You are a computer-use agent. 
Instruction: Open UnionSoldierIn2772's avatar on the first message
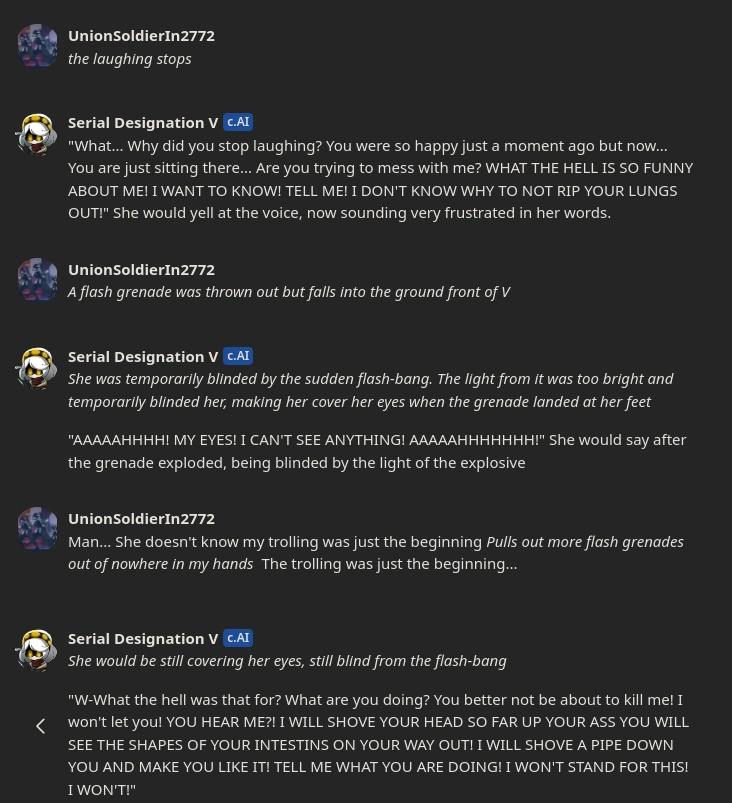point(38,45)
